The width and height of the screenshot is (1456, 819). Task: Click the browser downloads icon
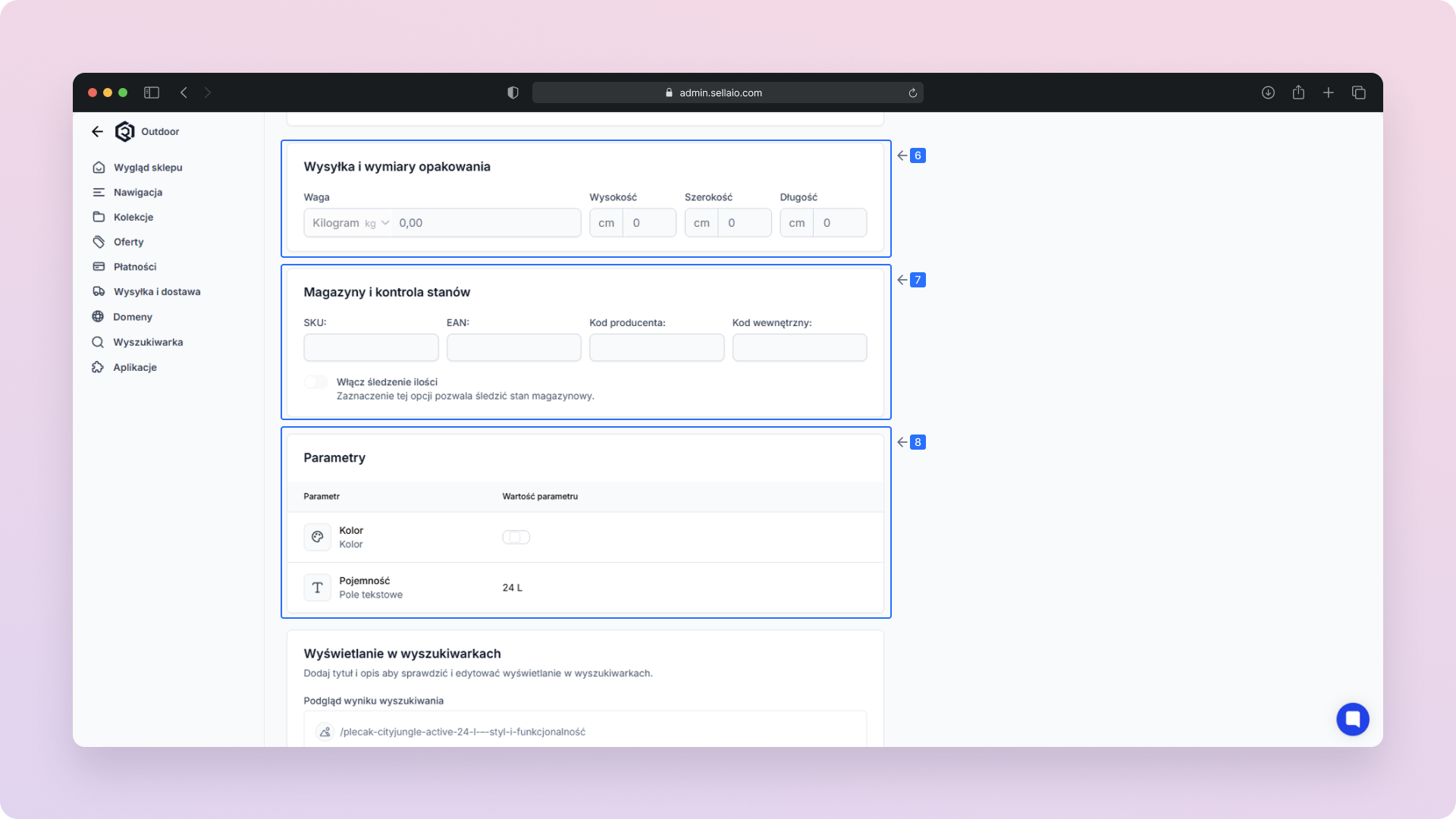pyautogui.click(x=1268, y=93)
